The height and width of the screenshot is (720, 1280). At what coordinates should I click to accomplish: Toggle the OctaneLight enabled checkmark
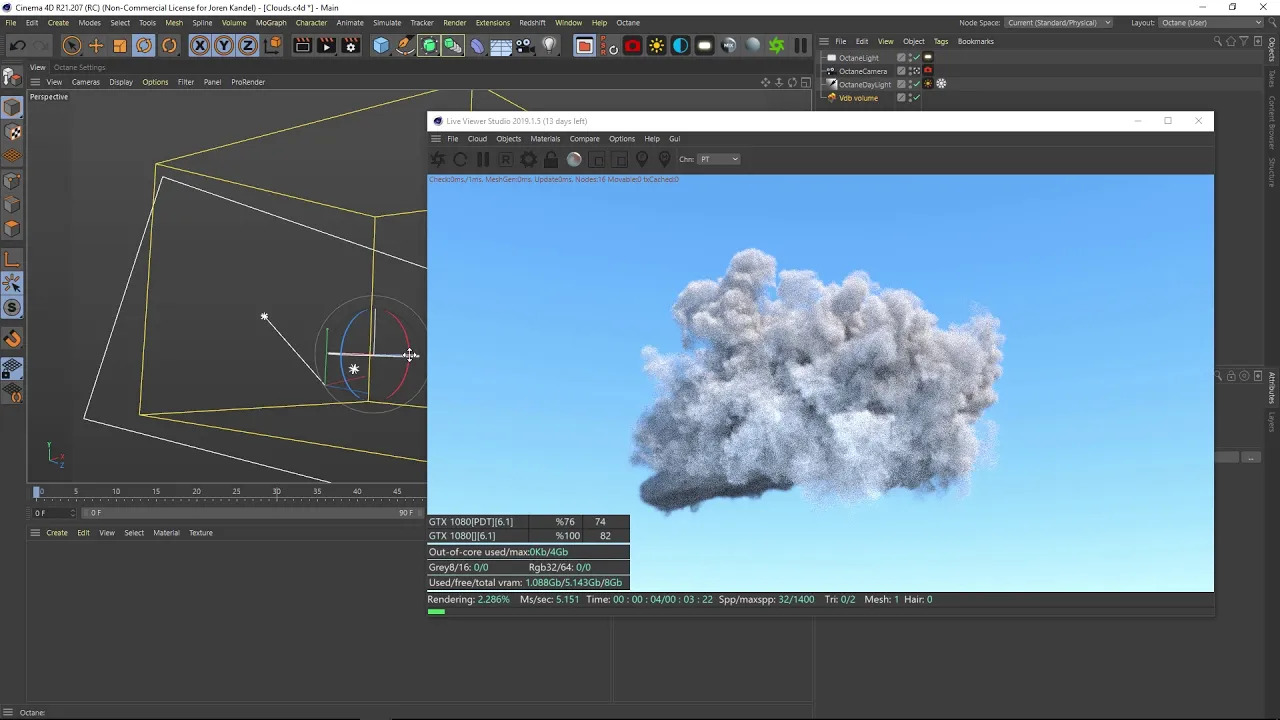coord(916,58)
